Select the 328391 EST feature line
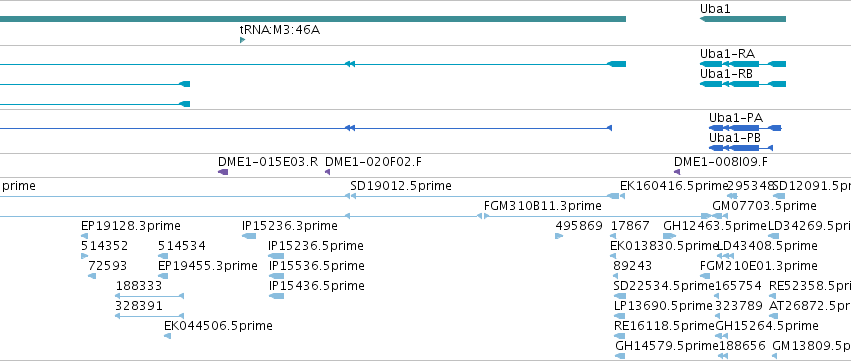 150,316
